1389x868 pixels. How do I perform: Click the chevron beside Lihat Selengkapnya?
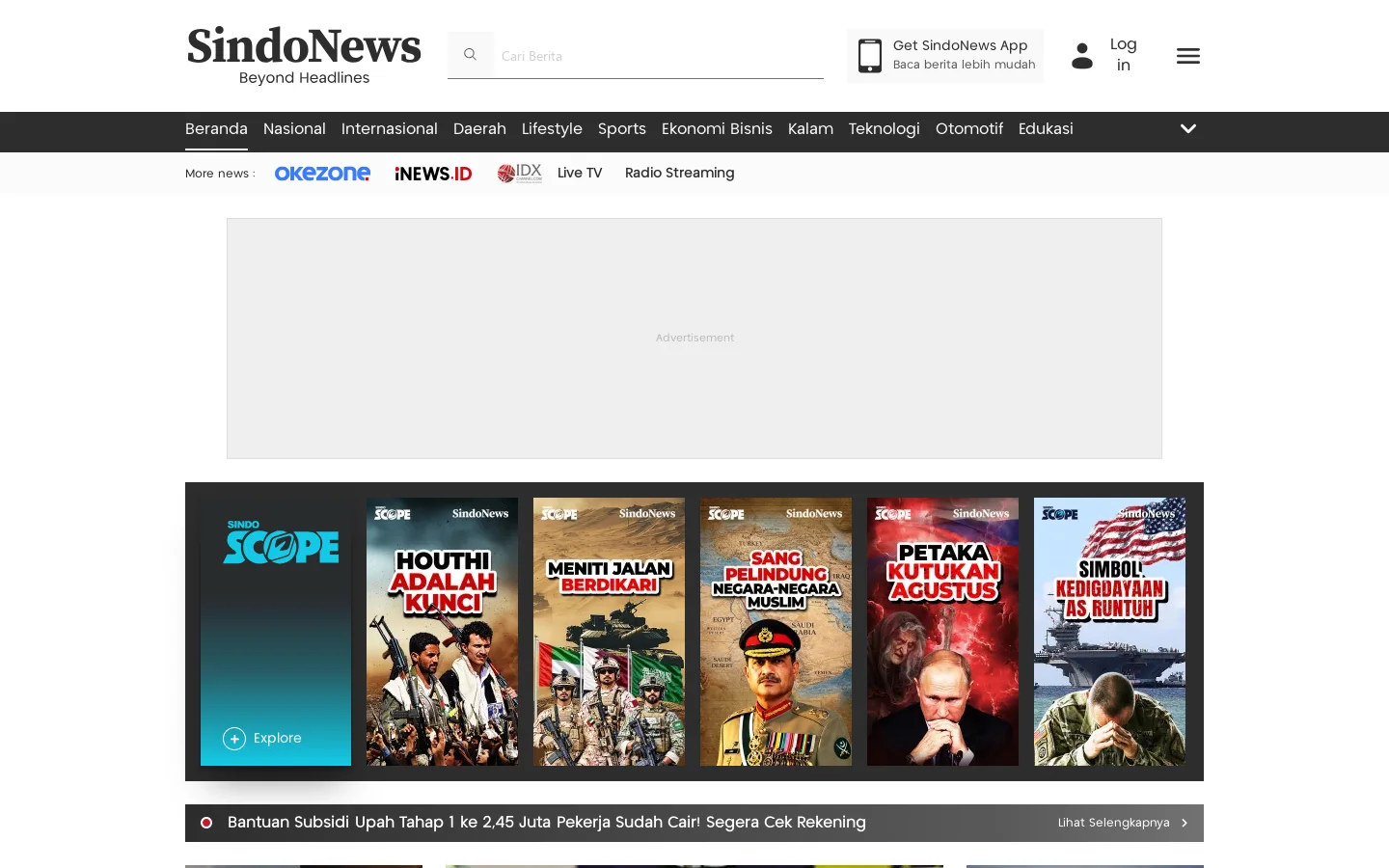tap(1185, 823)
